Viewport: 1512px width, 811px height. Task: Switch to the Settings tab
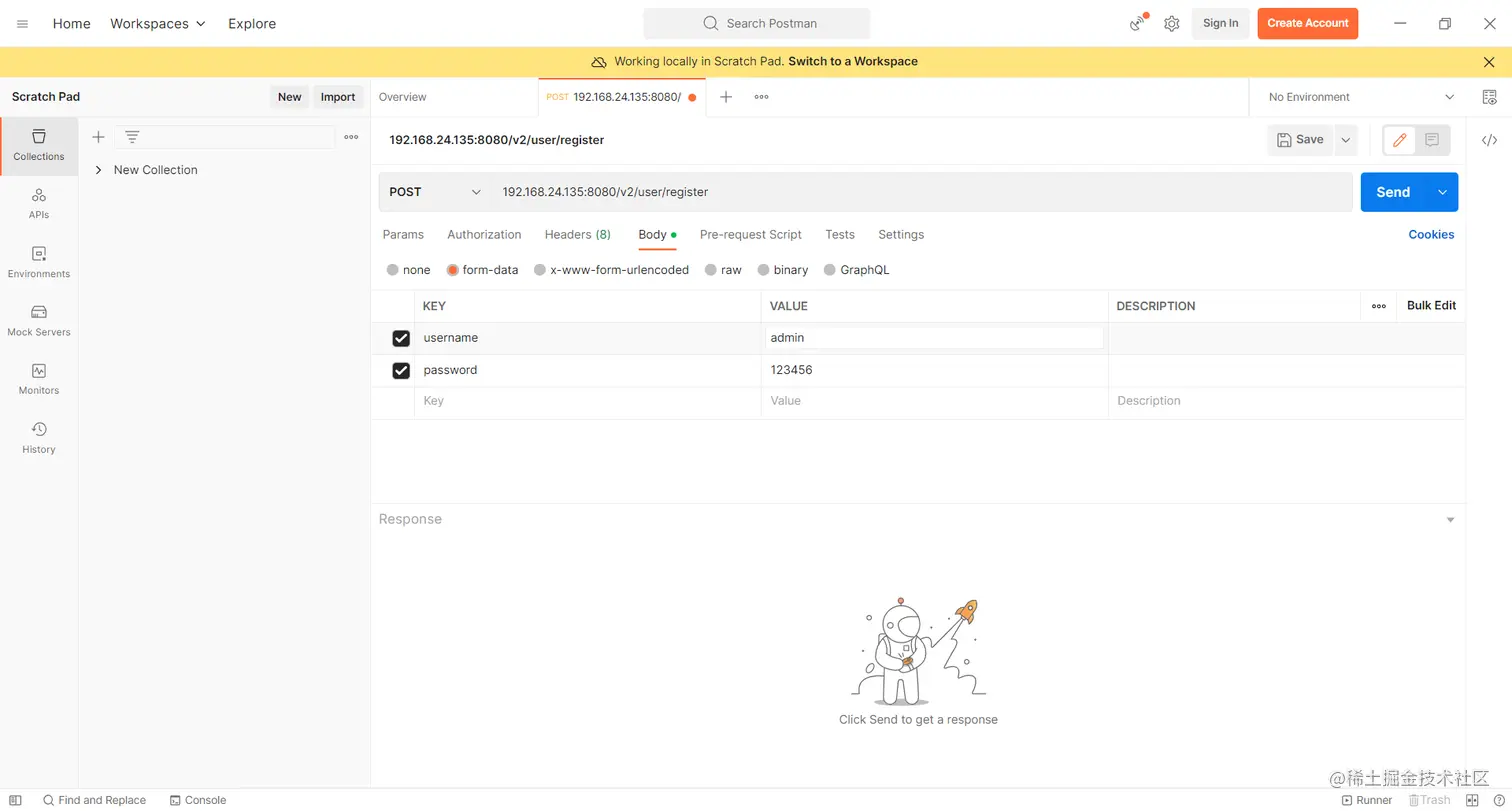pos(901,234)
